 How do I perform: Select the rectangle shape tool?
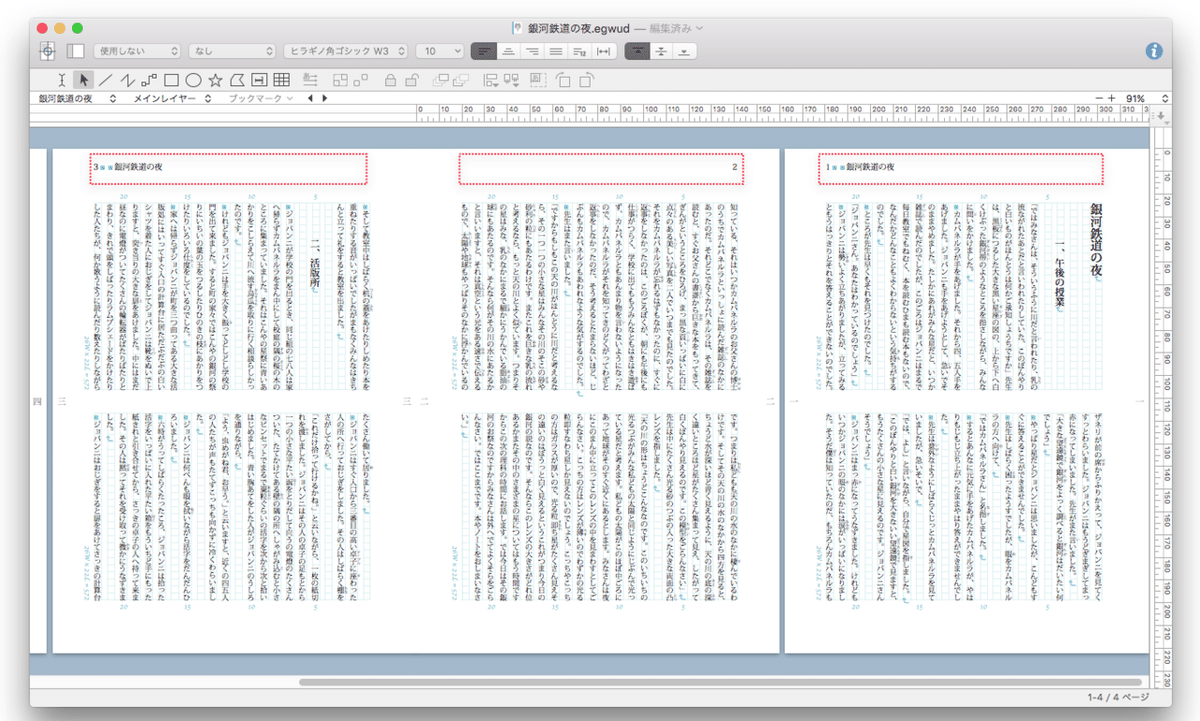point(171,79)
